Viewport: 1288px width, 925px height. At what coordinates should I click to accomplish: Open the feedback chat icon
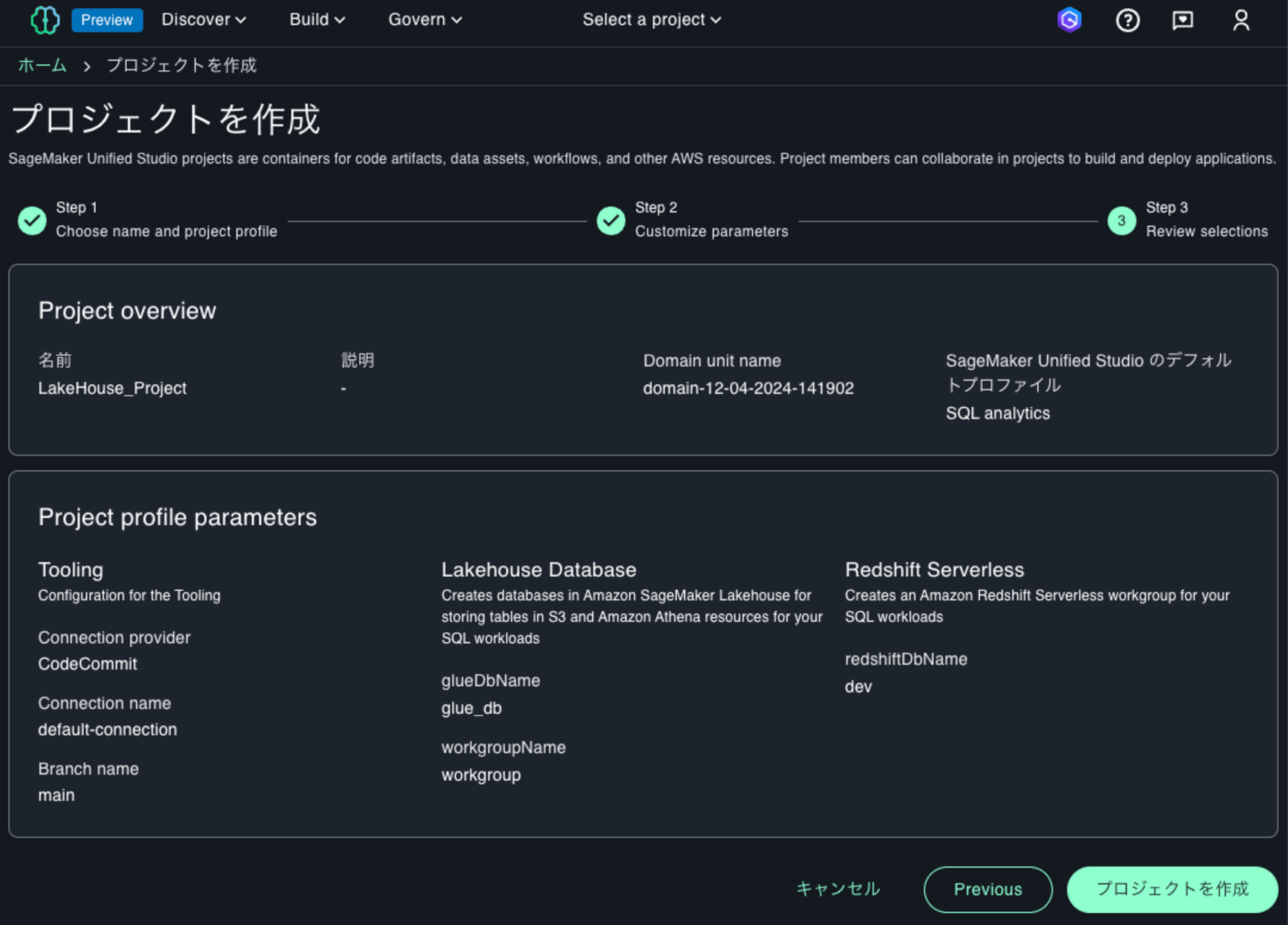[1183, 21]
